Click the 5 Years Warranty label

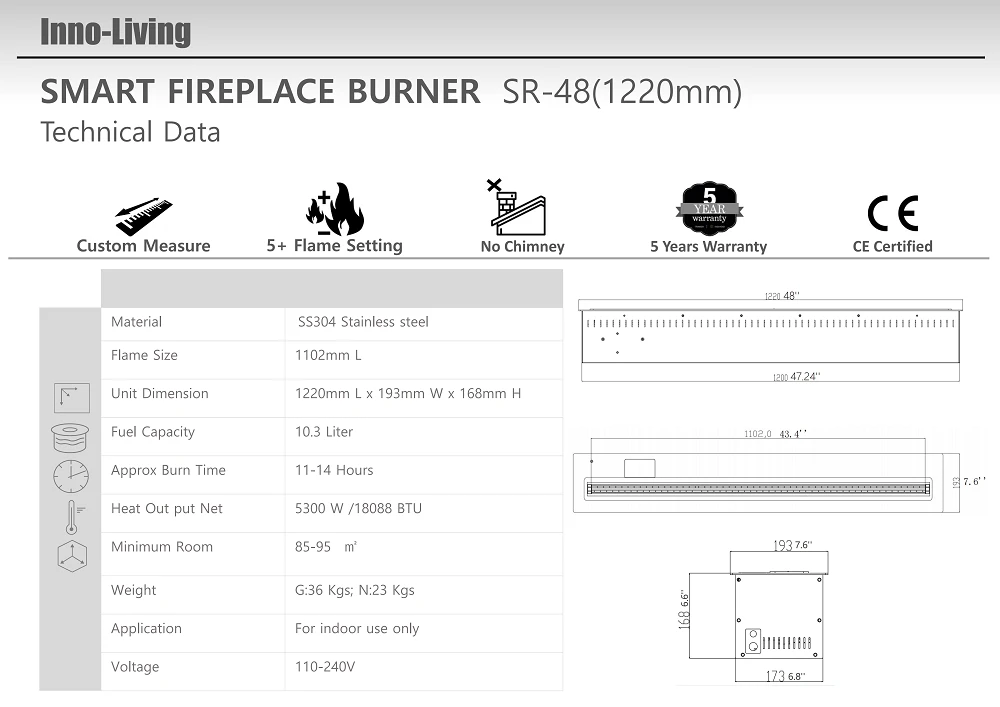point(709,246)
